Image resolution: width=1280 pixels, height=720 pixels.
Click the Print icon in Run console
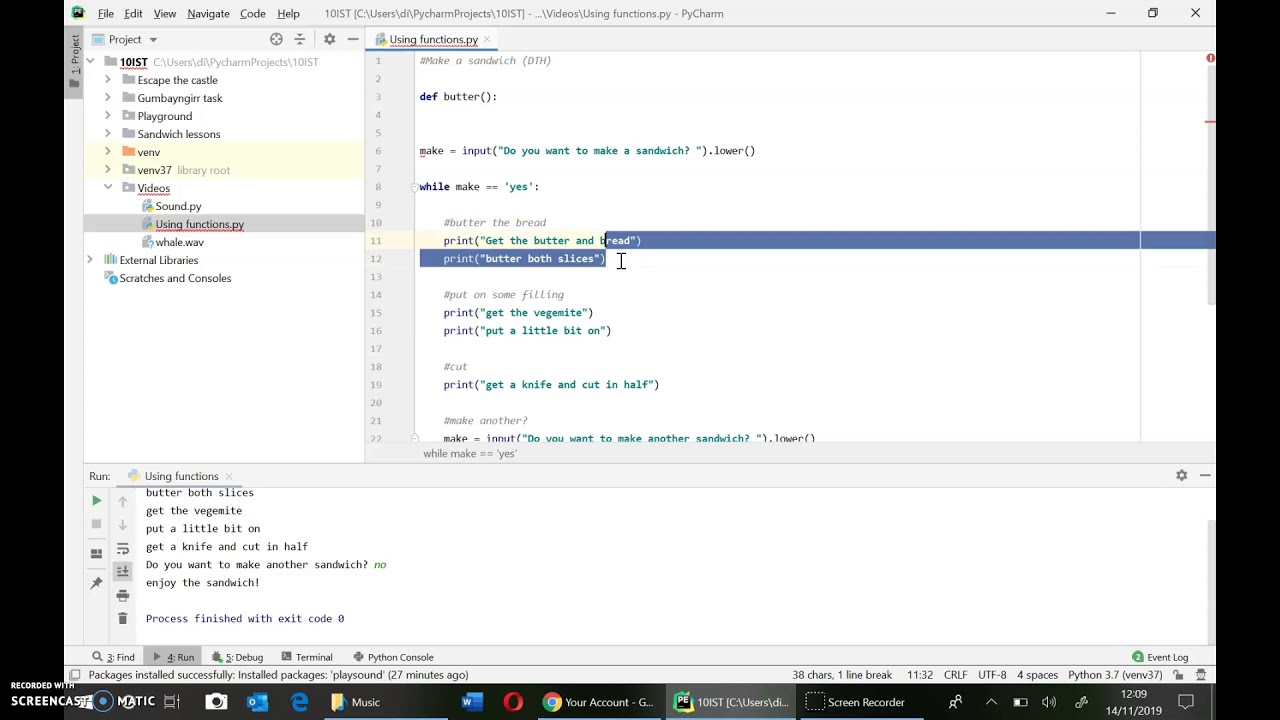tap(123, 595)
